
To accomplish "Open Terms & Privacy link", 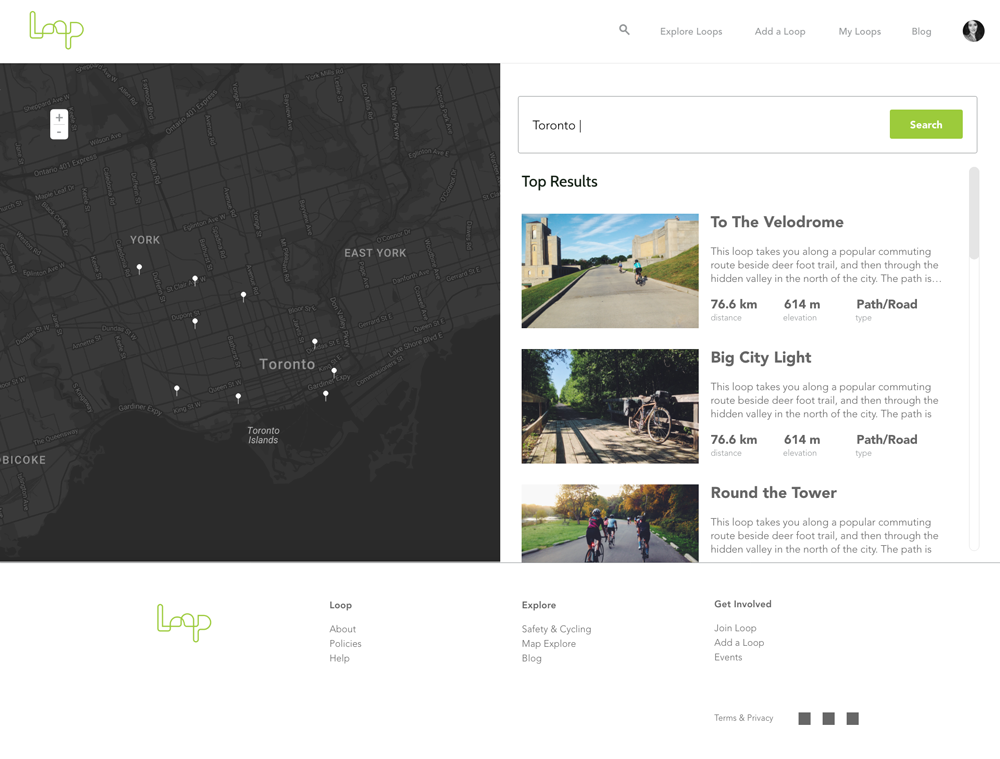I will 744,718.
